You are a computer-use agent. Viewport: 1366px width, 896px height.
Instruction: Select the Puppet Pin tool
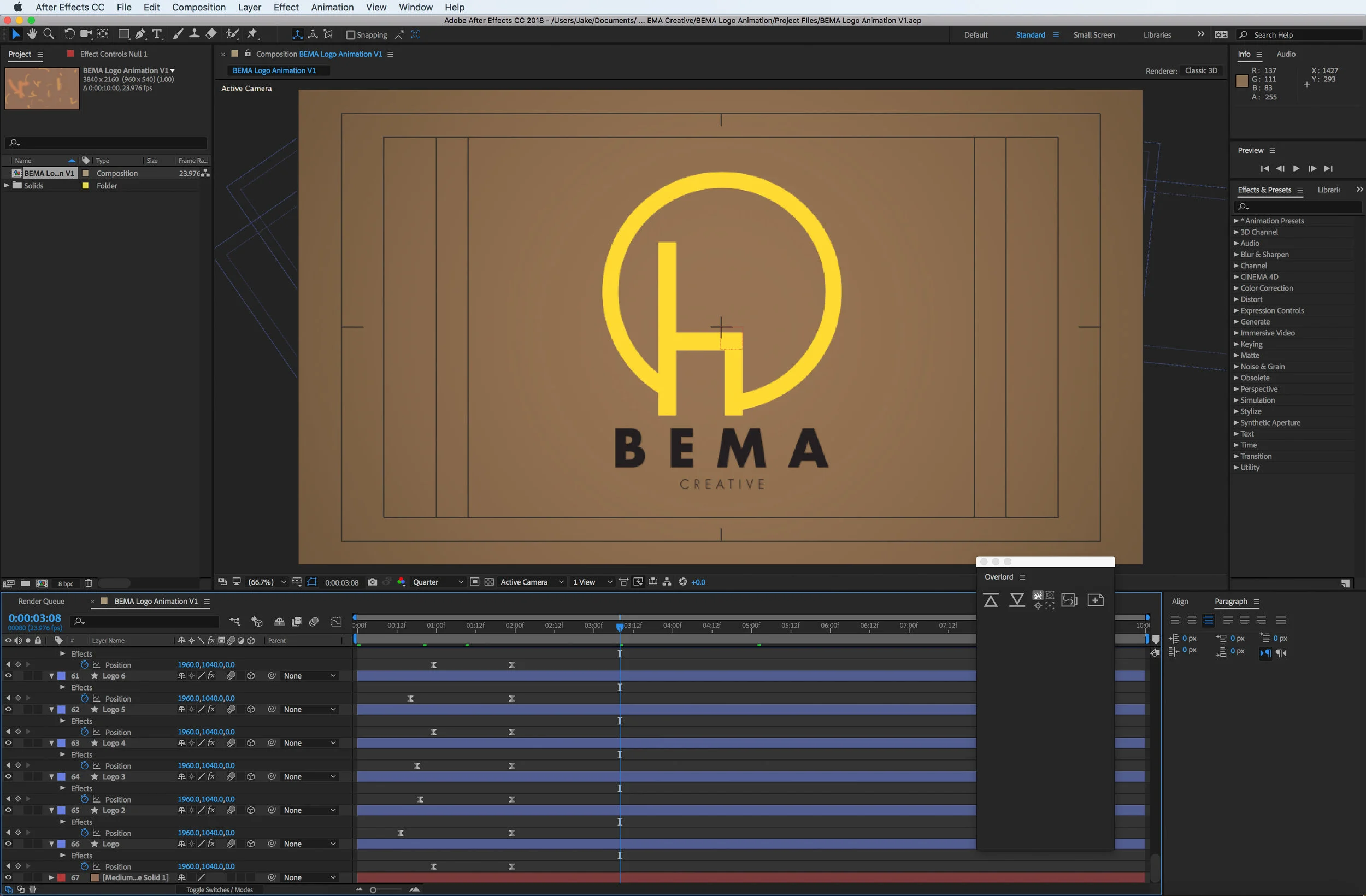(x=252, y=34)
